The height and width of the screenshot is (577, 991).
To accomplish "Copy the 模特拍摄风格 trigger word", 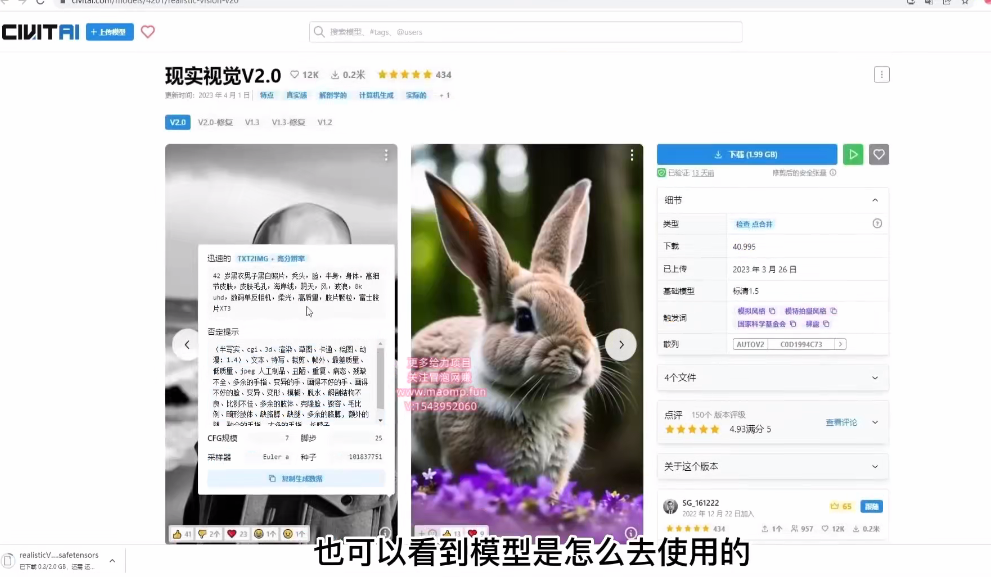I will point(834,311).
